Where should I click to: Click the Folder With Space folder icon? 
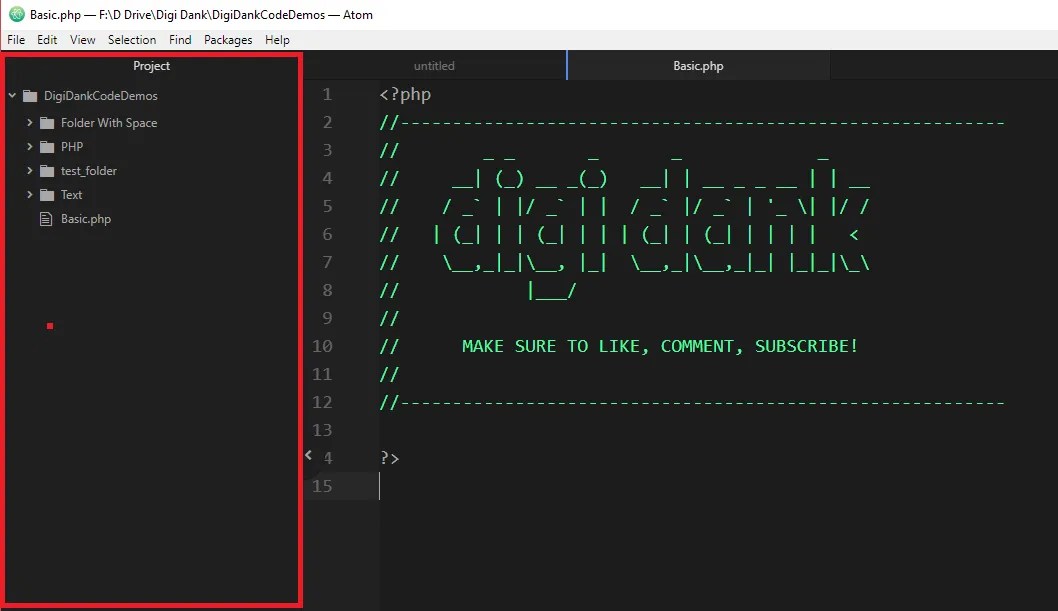(x=47, y=123)
